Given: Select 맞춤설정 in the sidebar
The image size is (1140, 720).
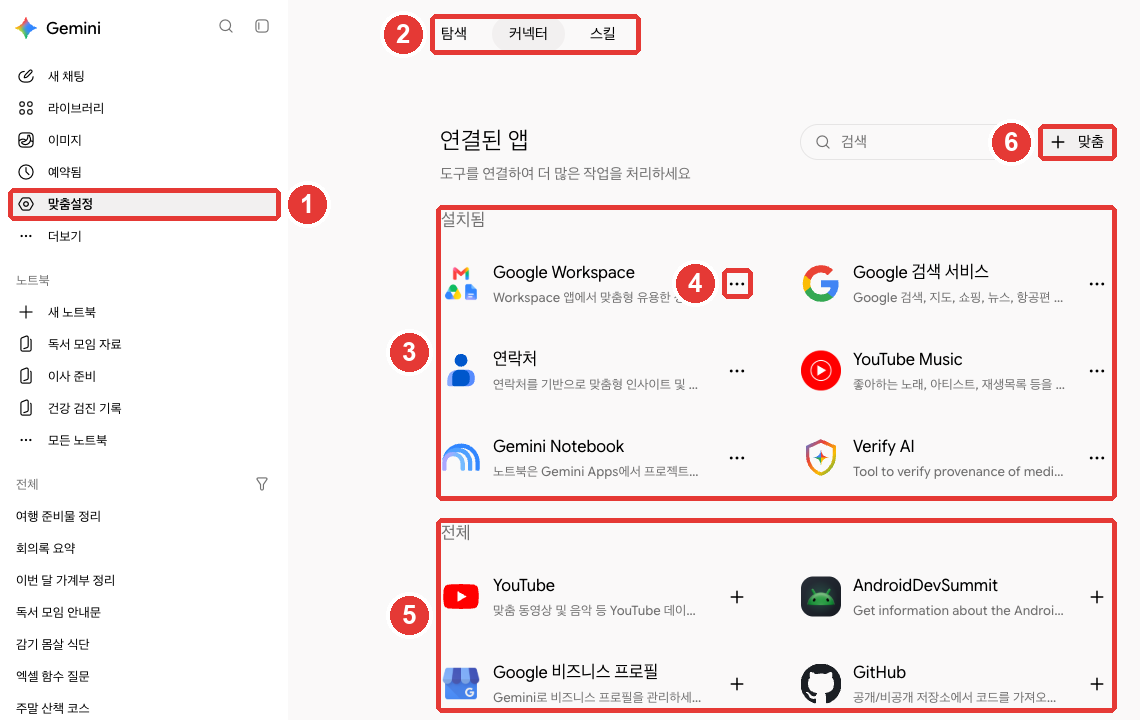Looking at the screenshot, I should (144, 204).
